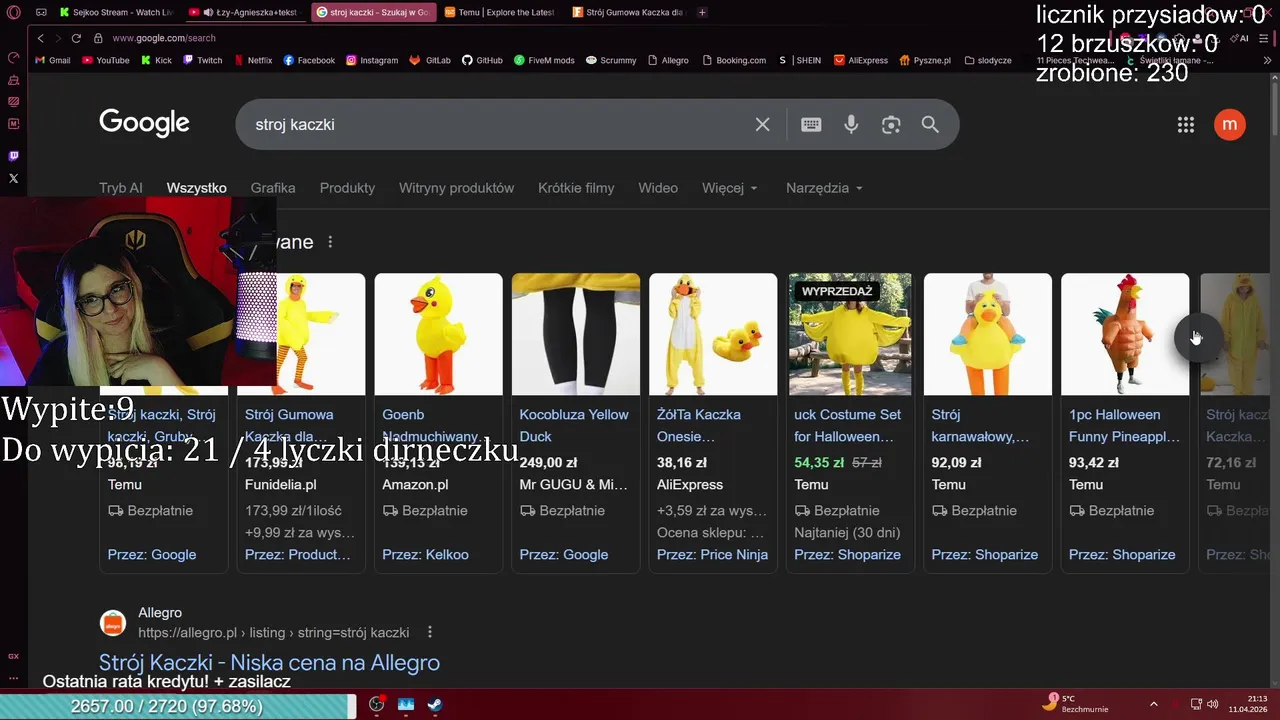
Task: Clear the search box with the X
Action: pyautogui.click(x=762, y=124)
